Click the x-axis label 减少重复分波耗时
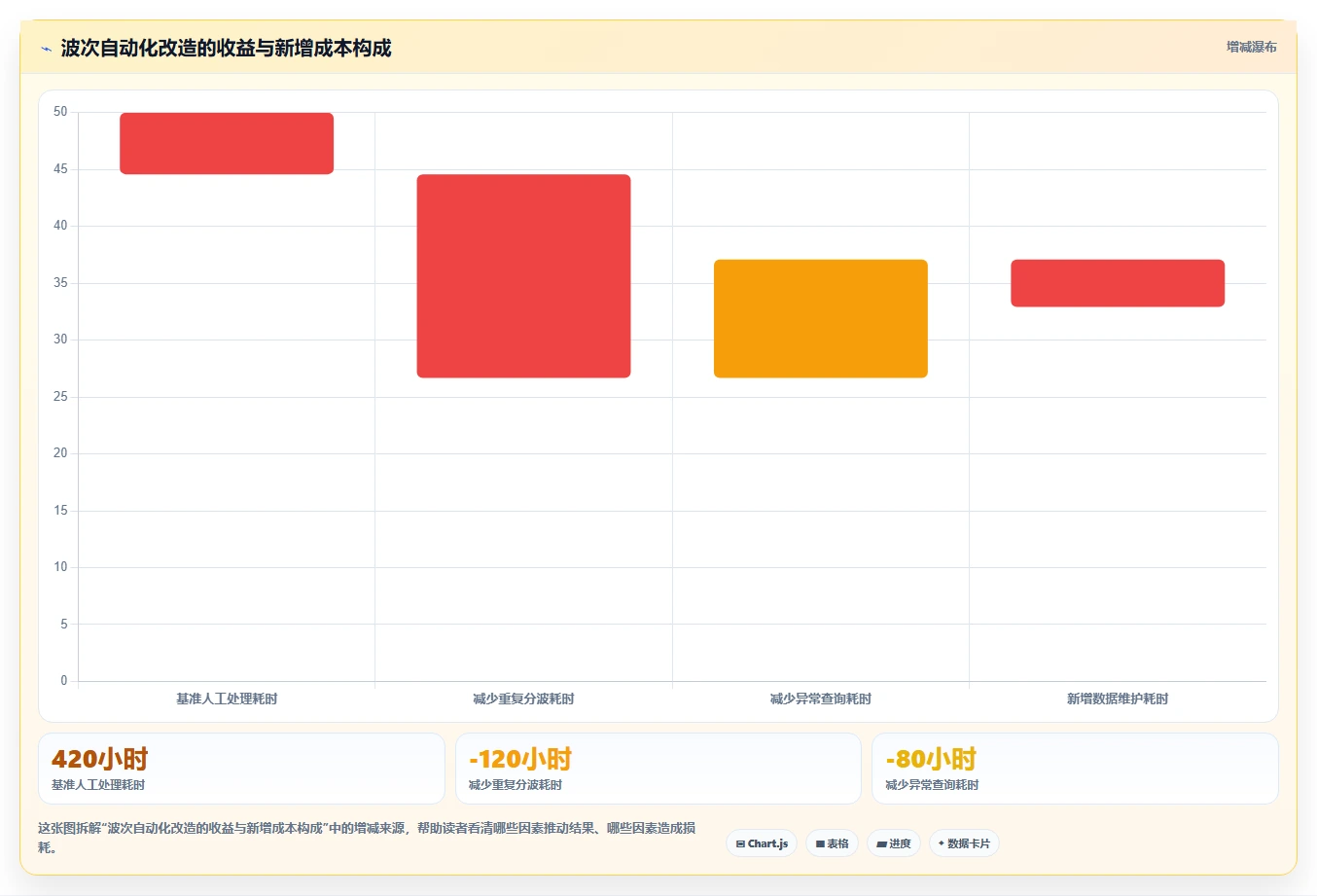 pos(523,699)
